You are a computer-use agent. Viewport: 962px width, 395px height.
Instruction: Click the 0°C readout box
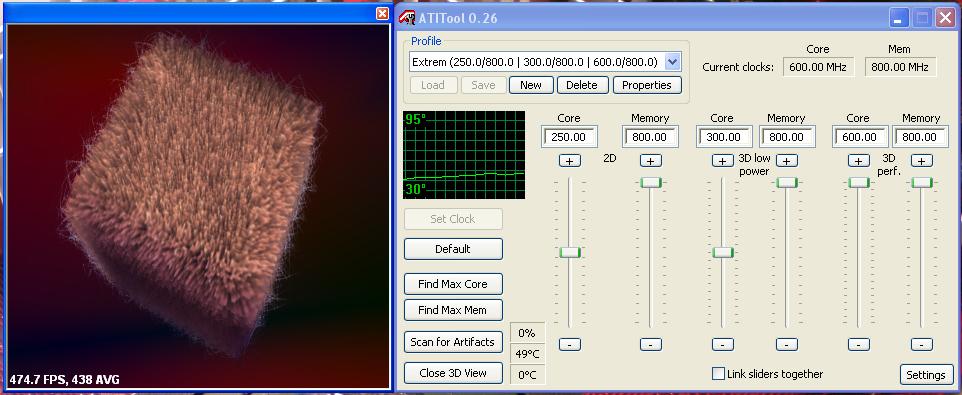pyautogui.click(x=527, y=375)
